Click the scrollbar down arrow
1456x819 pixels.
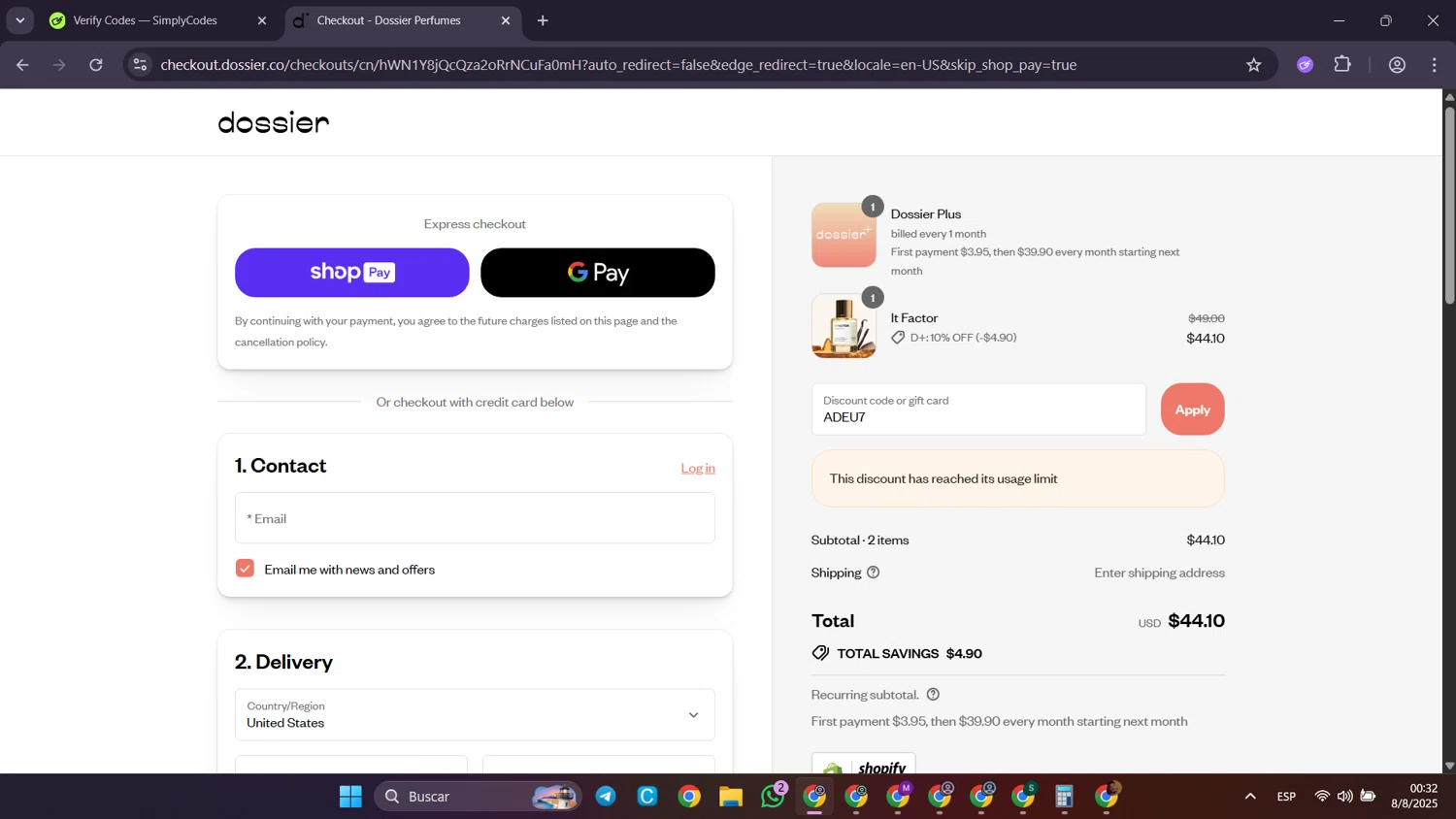[1449, 766]
